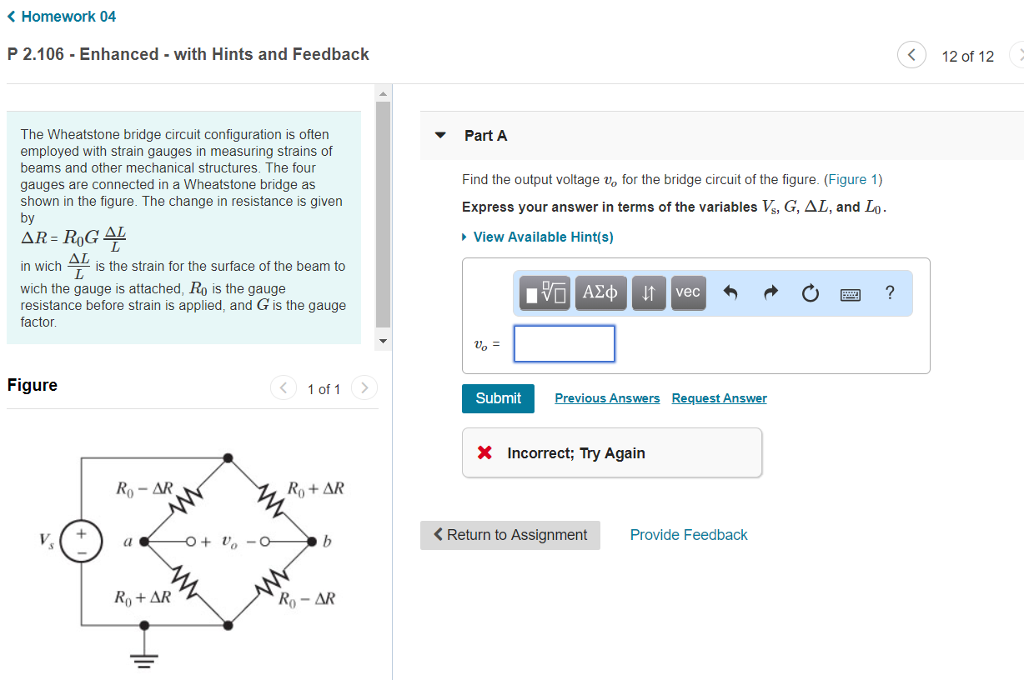
Task: Click the Request Answer link
Action: pos(719,398)
